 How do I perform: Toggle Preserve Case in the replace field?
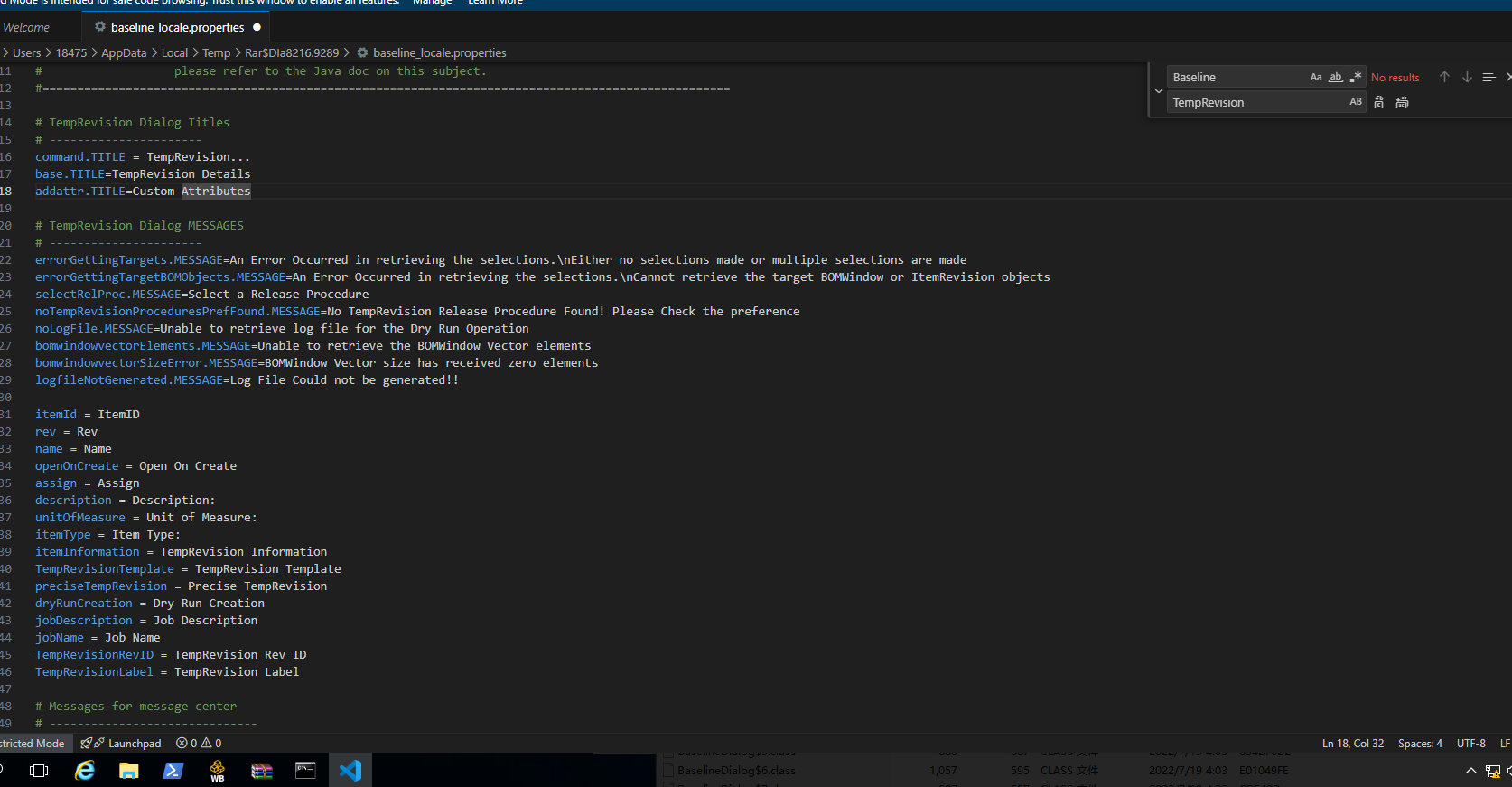(x=1355, y=102)
